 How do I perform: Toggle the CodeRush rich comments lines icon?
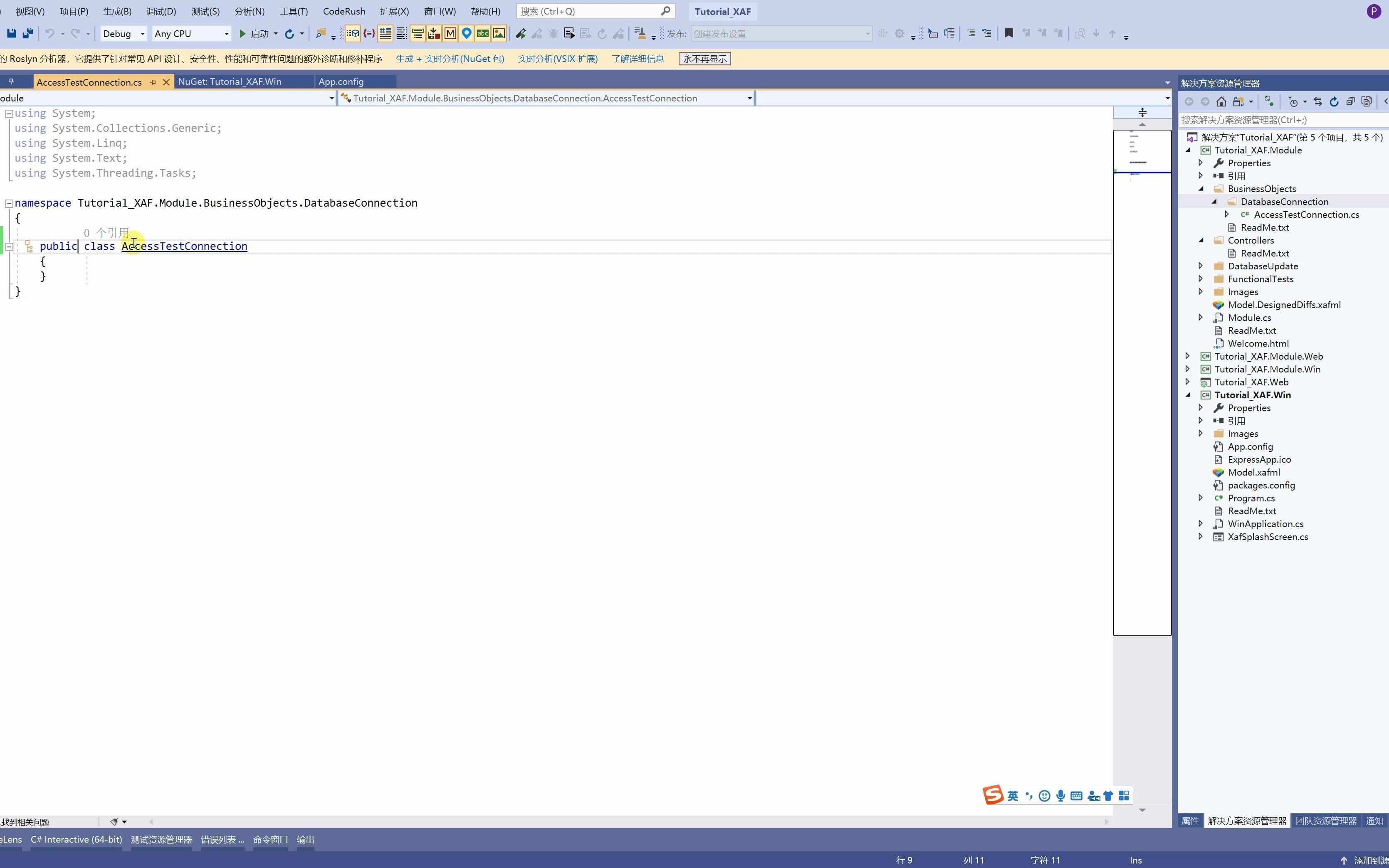tap(385, 33)
